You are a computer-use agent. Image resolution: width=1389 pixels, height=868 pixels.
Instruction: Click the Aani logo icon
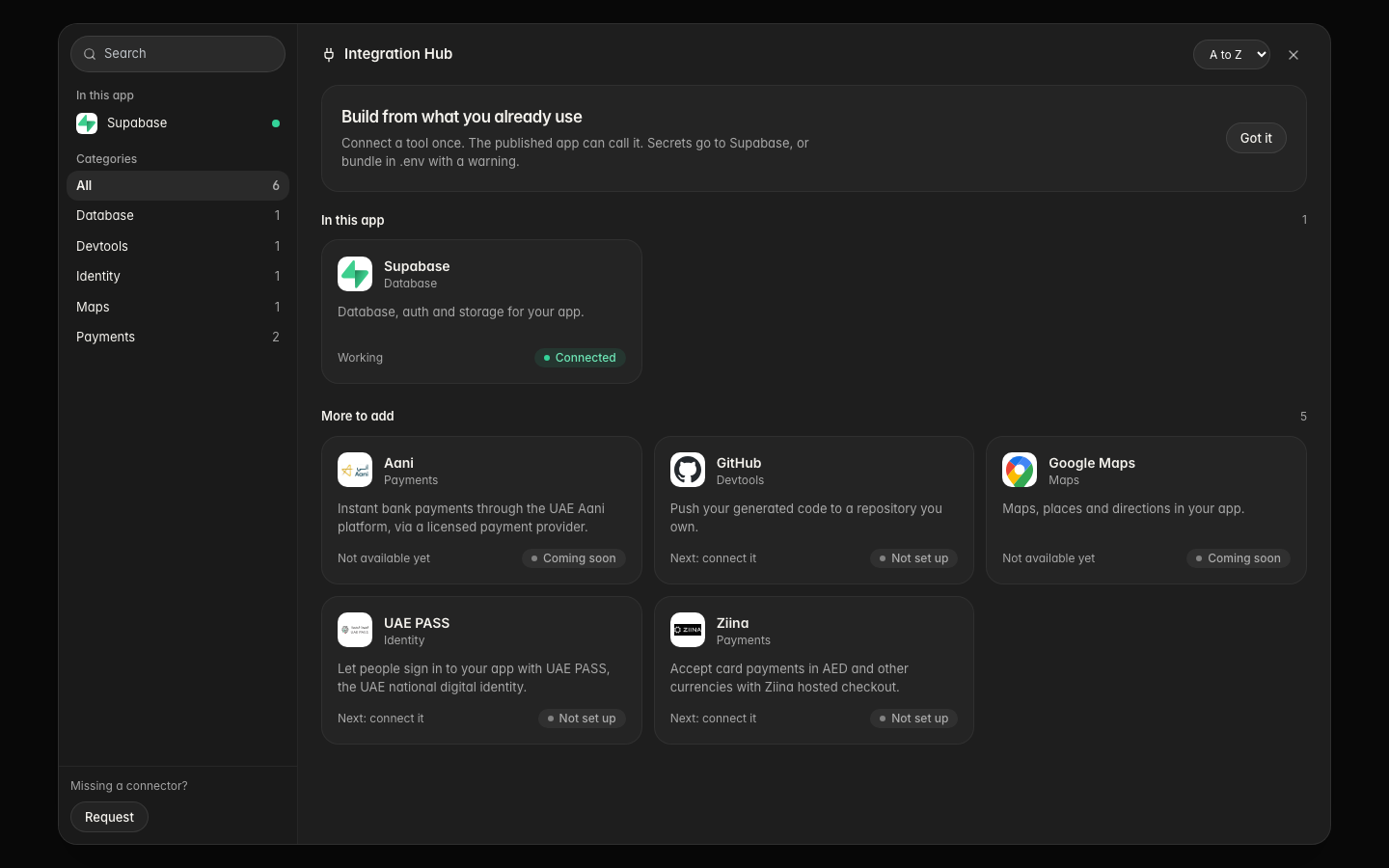355,470
